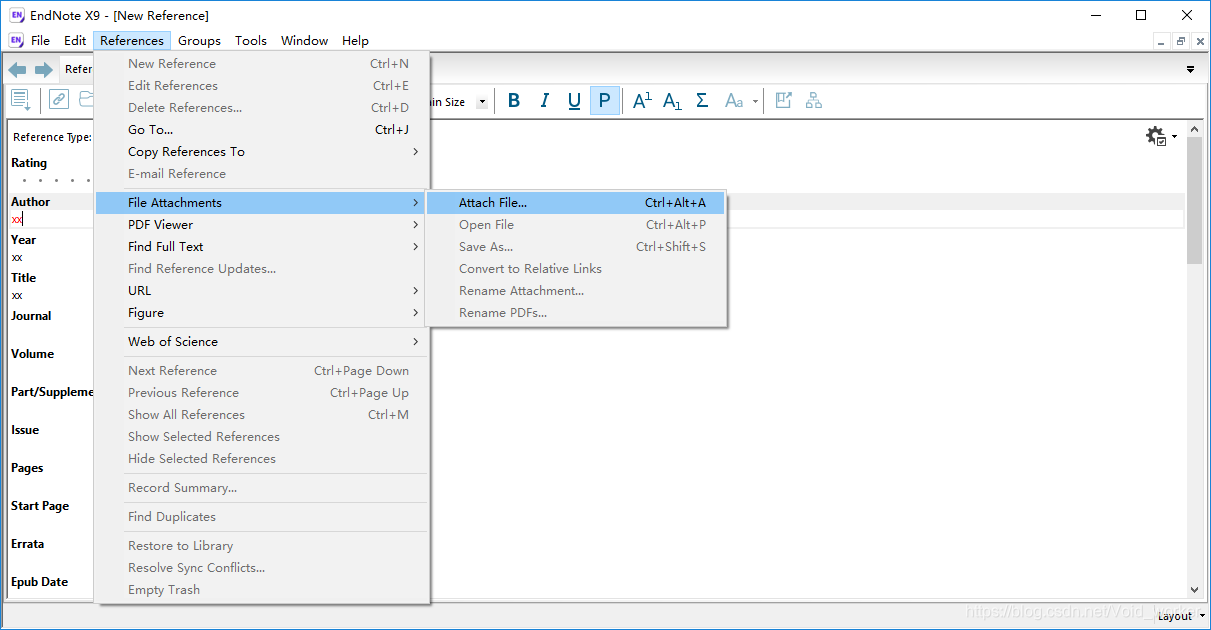Open the Edit menu
Screen dimensions: 1211x630
coord(75,41)
